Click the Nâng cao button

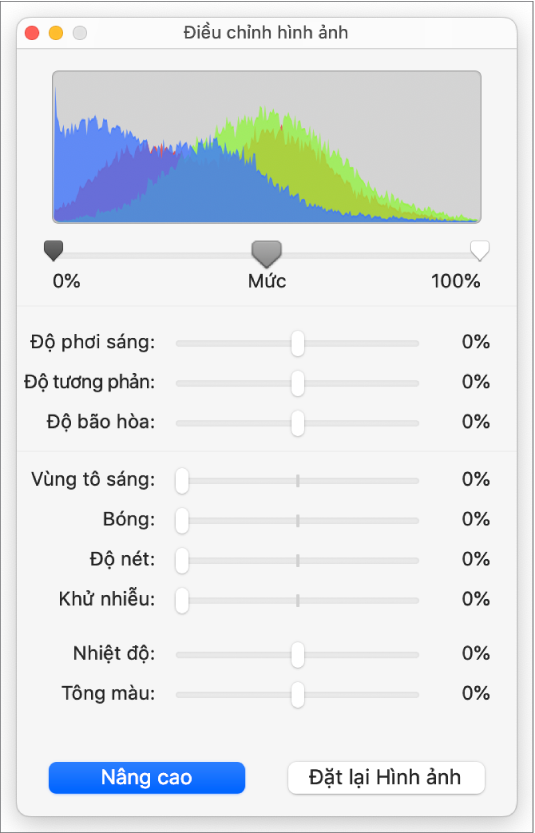point(147,778)
